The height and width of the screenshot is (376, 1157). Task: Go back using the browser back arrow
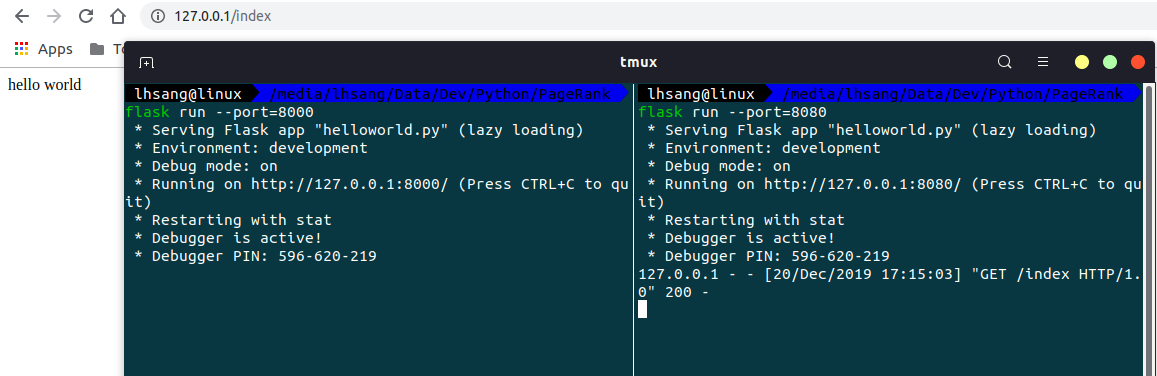pyautogui.click(x=22, y=15)
